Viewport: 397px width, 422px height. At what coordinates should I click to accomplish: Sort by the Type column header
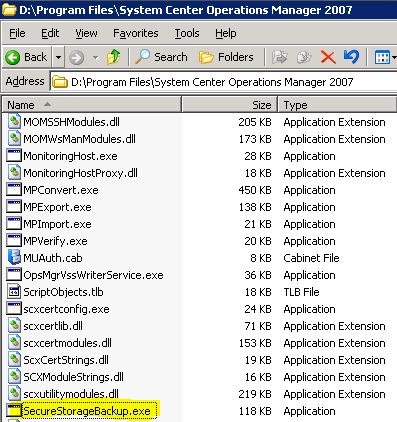point(337,105)
